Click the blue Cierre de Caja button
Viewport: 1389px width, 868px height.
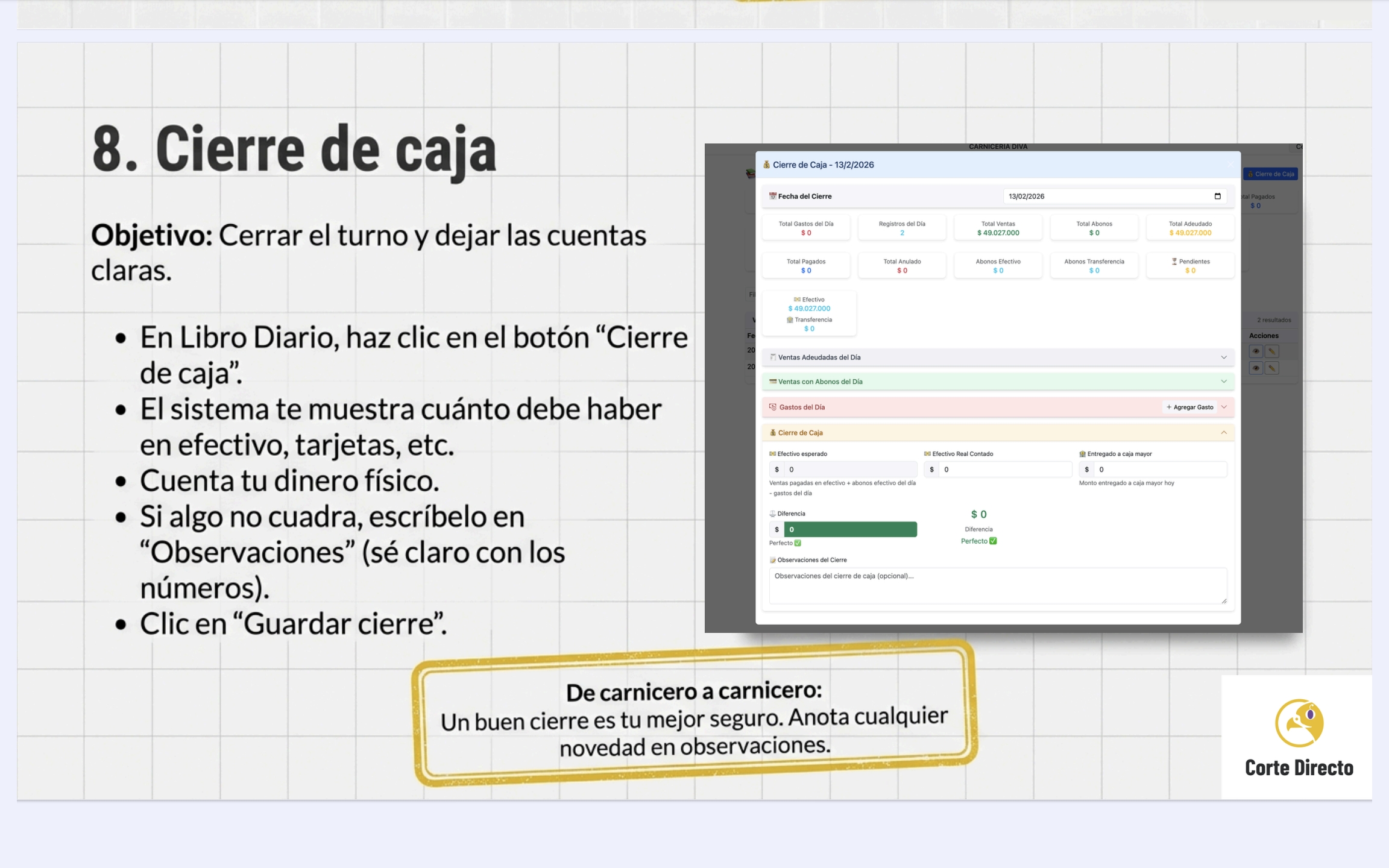[1270, 174]
